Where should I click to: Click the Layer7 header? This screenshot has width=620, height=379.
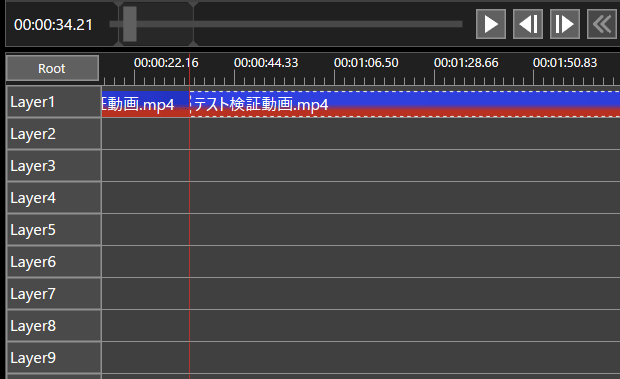54,294
